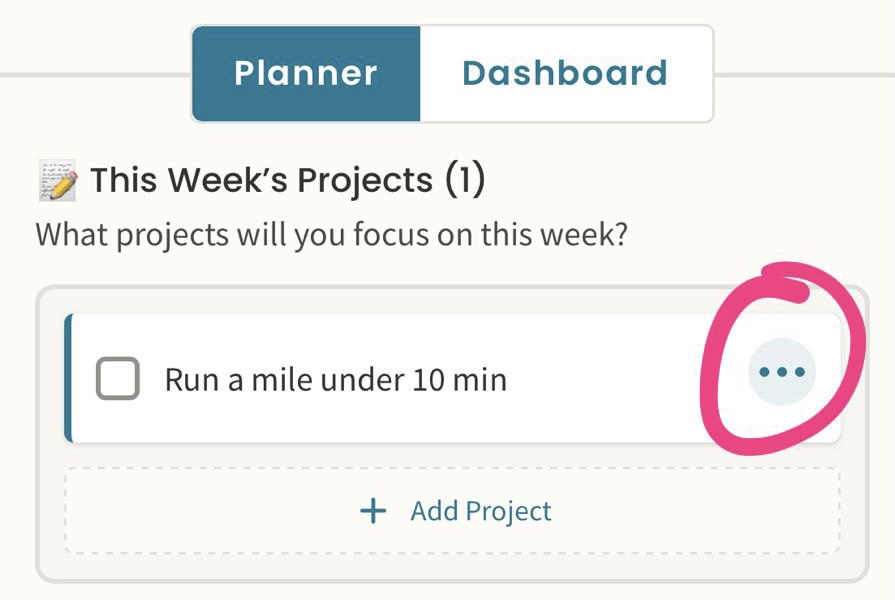Click the plus icon in Add Project
This screenshot has height=600, width=895.
tap(372, 511)
